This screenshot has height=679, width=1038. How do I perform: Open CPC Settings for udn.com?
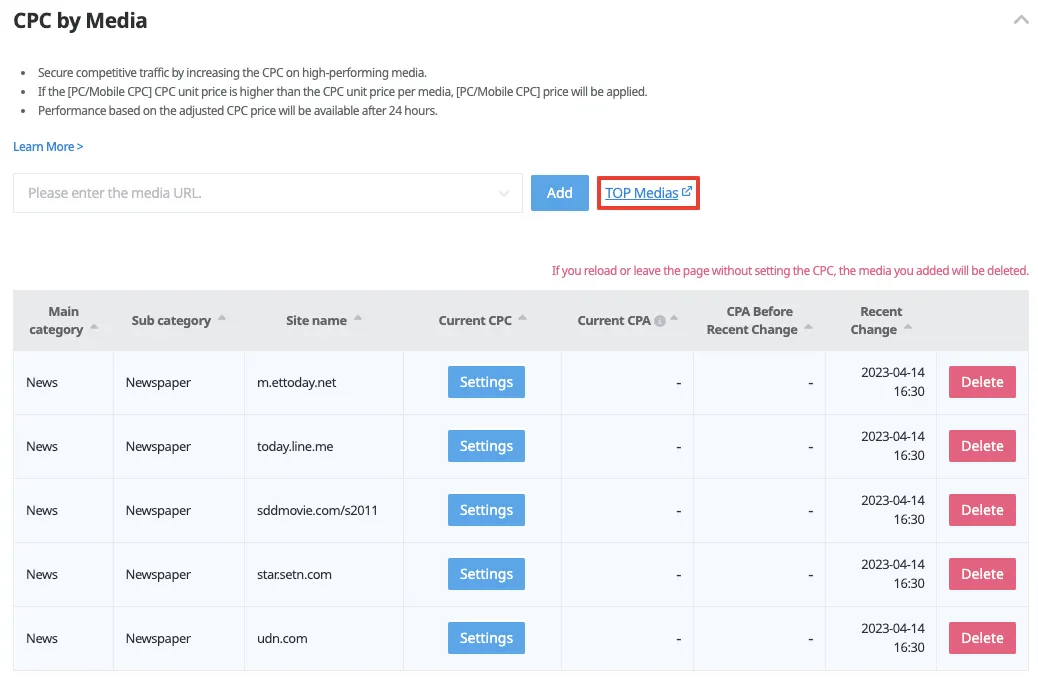tap(486, 638)
